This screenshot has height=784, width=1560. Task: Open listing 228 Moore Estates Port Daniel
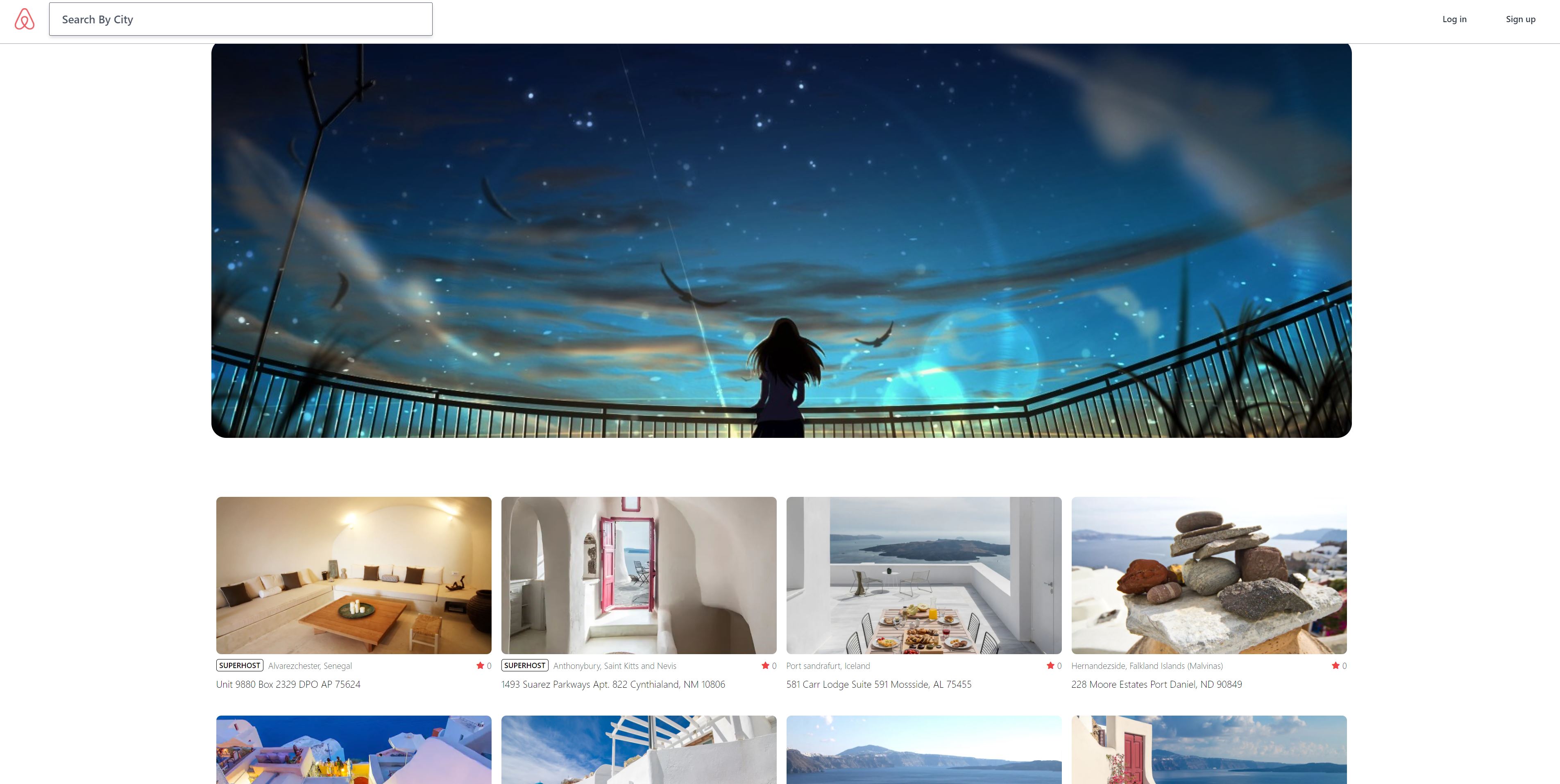pyautogui.click(x=1156, y=684)
